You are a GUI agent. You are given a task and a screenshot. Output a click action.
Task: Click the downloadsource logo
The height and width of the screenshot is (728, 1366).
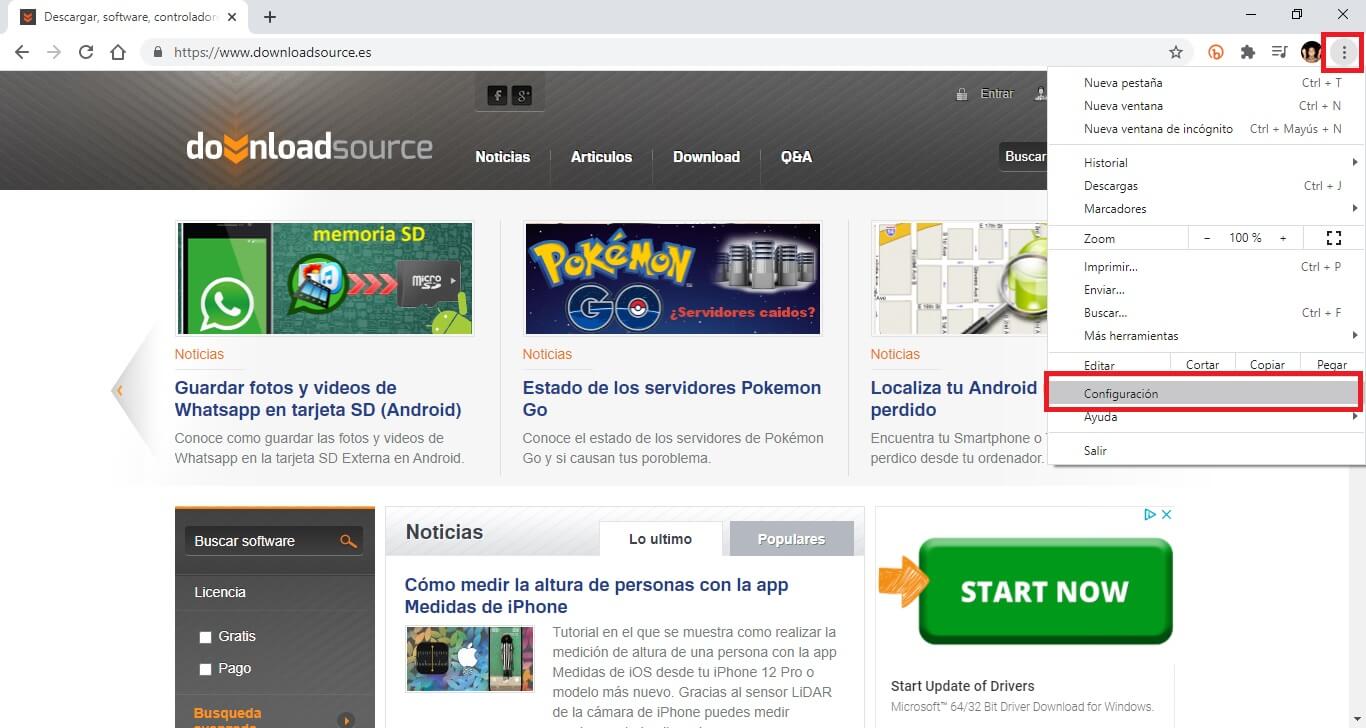(309, 148)
